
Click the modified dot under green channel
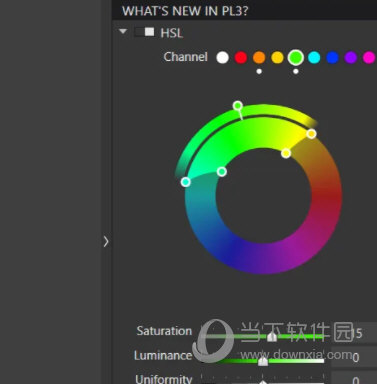point(296,71)
